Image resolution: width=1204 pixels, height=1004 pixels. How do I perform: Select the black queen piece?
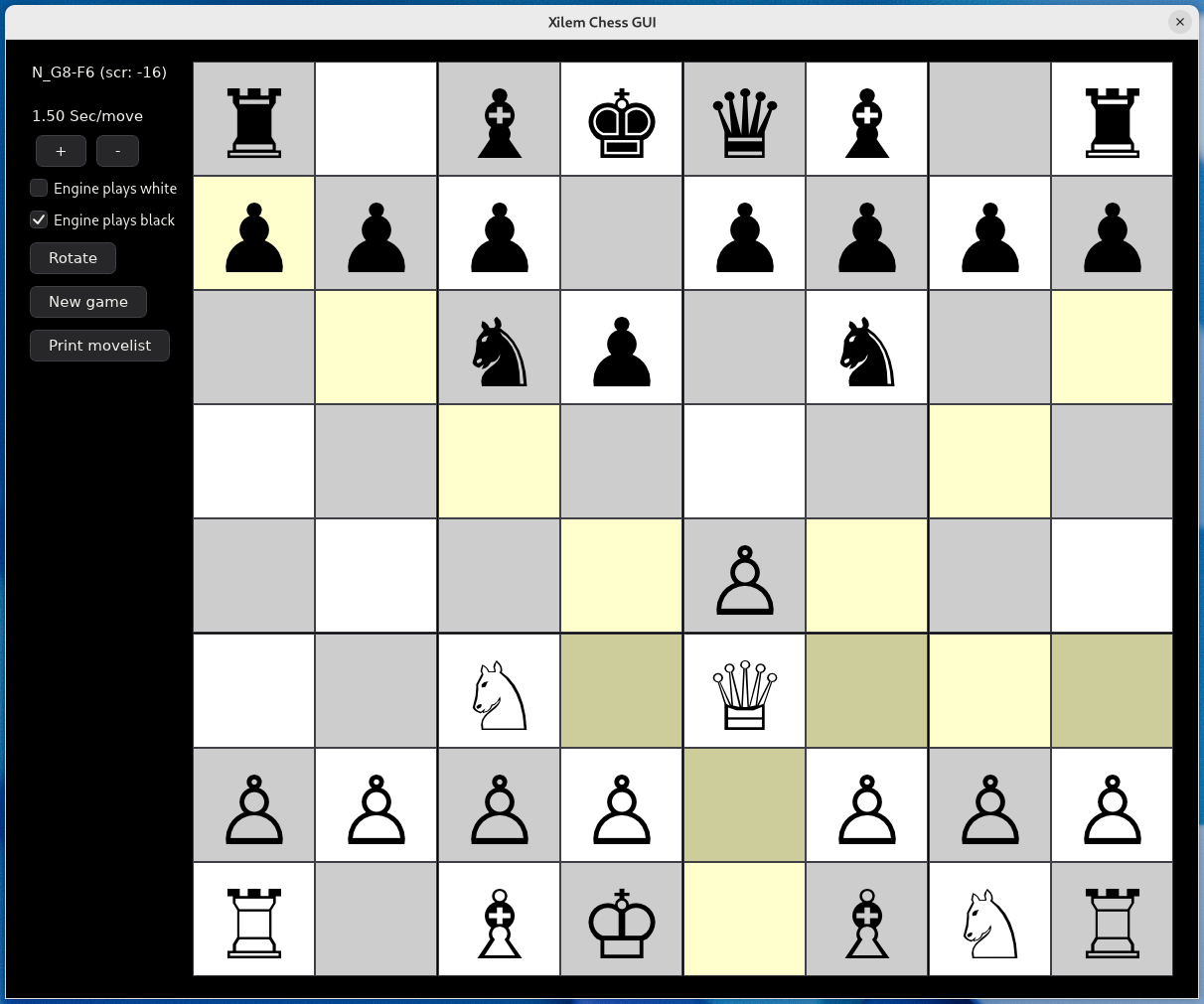[x=744, y=120]
